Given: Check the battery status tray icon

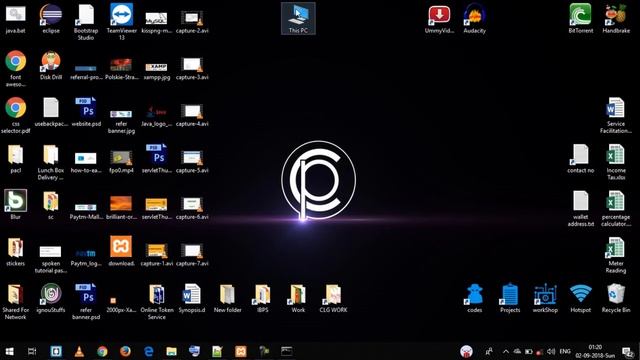Looking at the screenshot, I should tap(529, 351).
